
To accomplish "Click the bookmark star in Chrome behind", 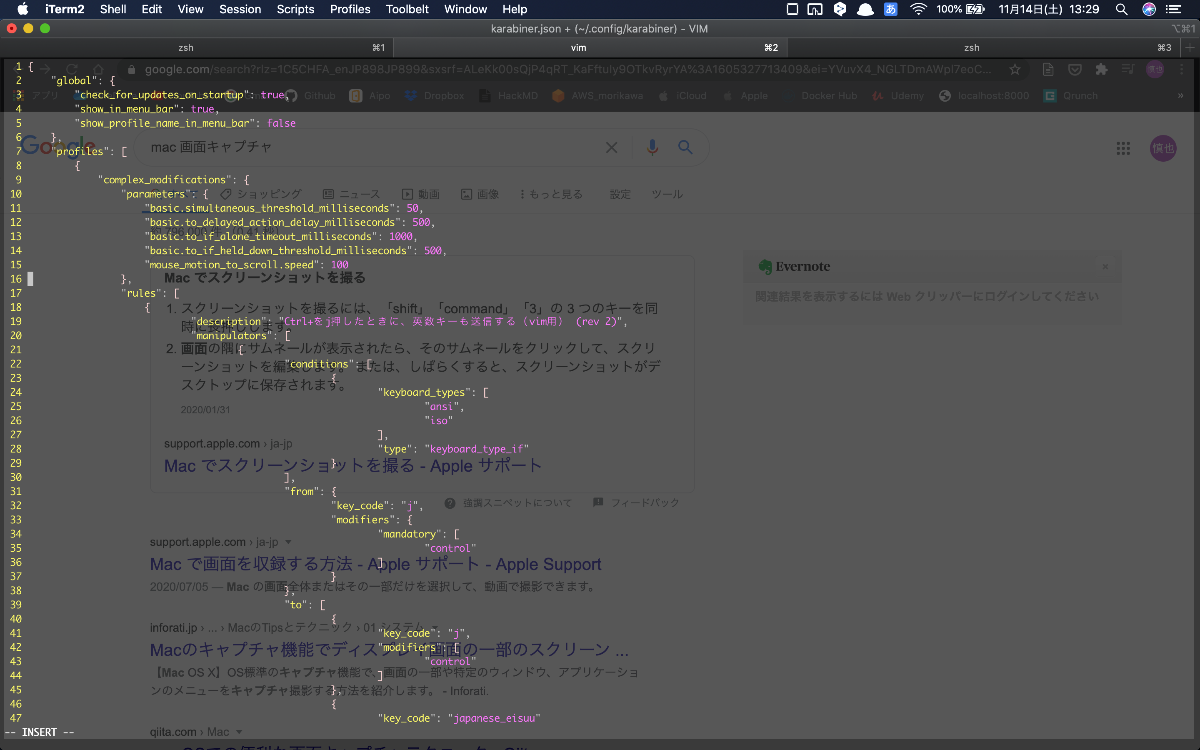I will tap(1015, 70).
